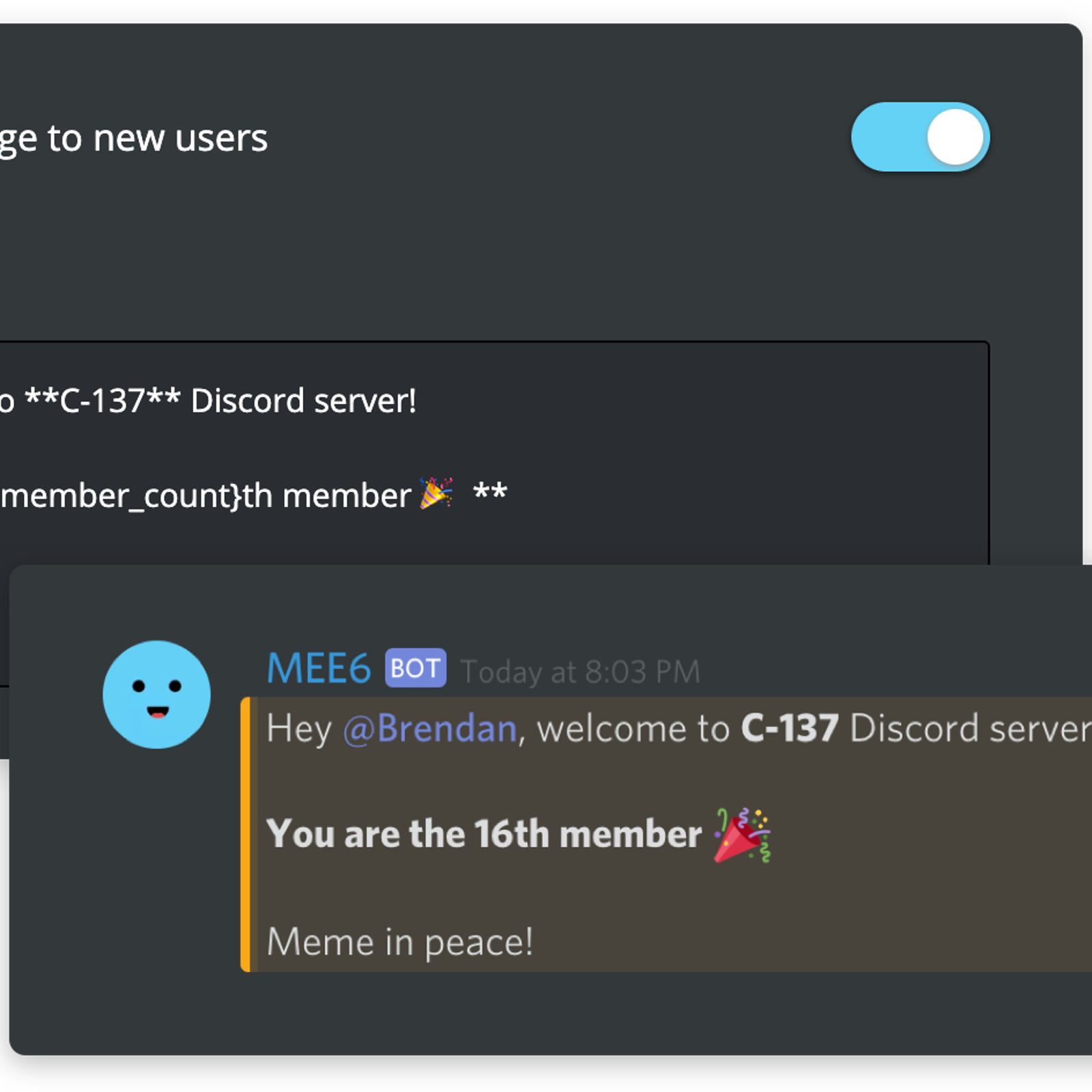Click the party popper emoji in the text box

click(436, 493)
